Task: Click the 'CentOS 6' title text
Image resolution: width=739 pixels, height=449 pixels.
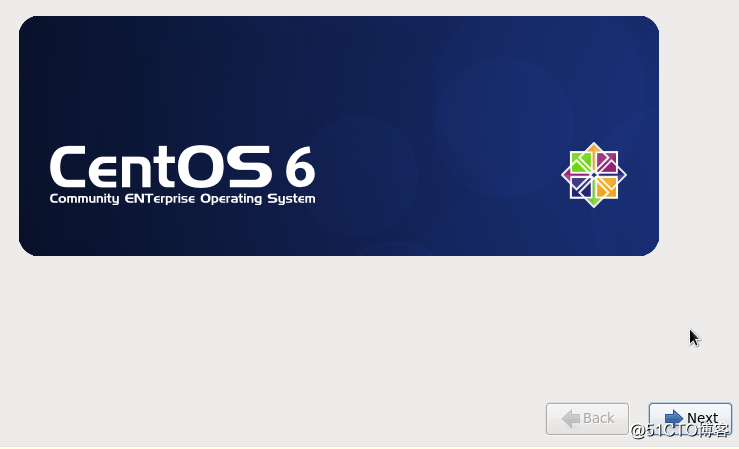Action: pos(182,167)
